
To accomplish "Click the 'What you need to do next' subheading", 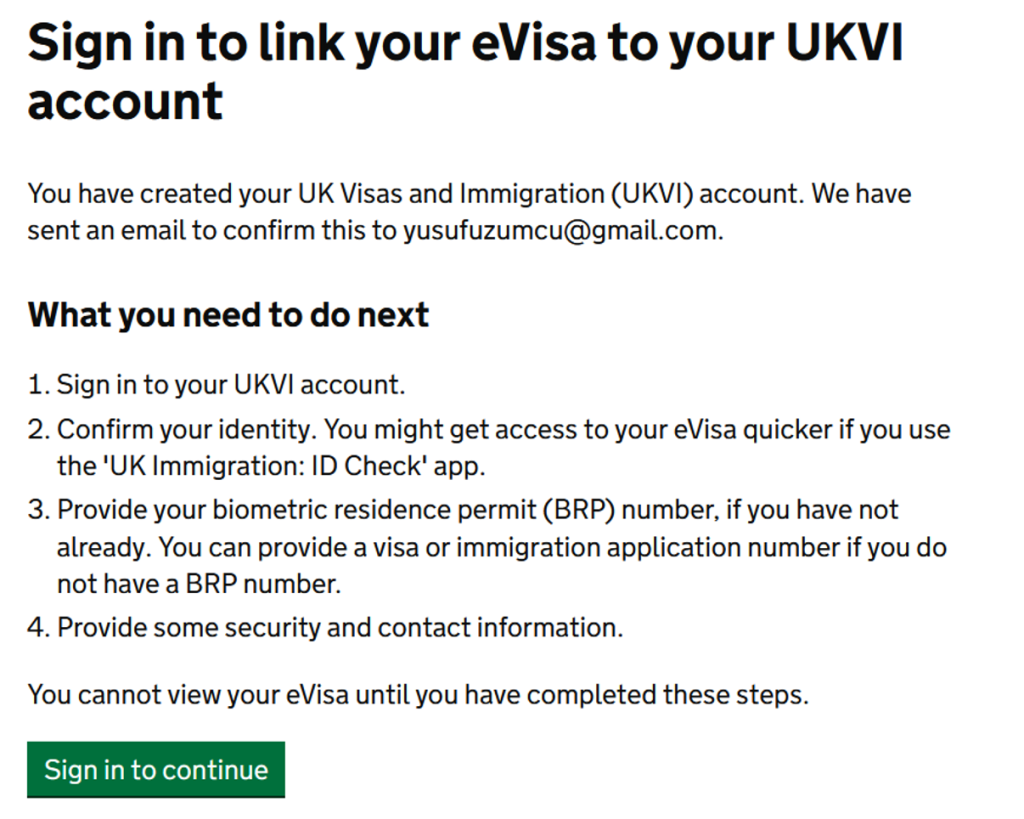I will [x=228, y=315].
